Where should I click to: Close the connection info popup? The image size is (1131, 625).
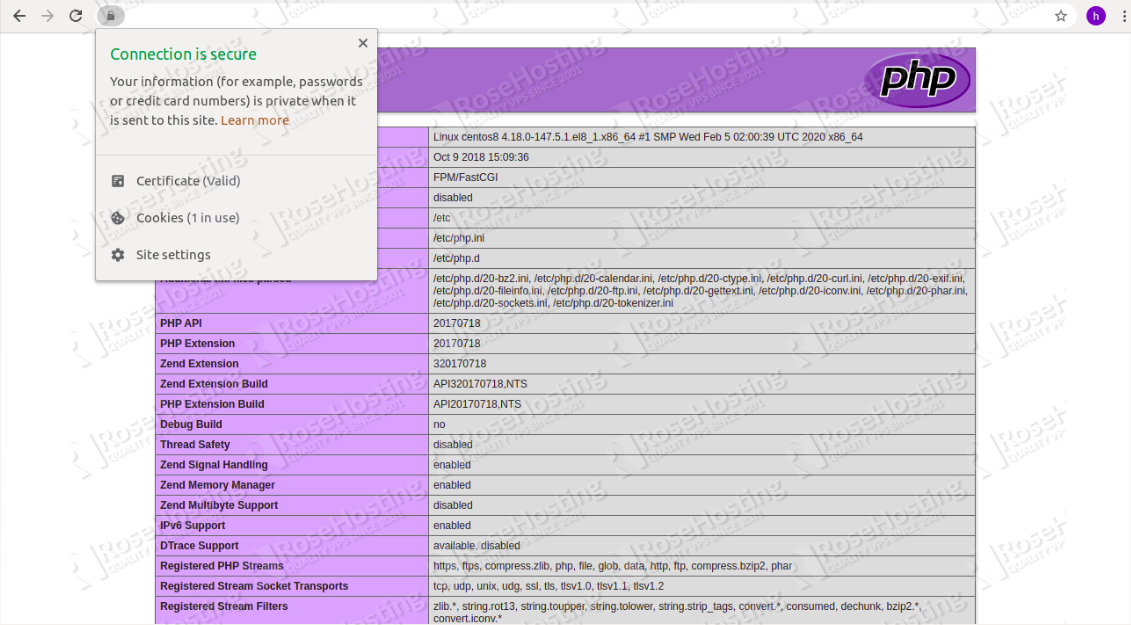(363, 43)
